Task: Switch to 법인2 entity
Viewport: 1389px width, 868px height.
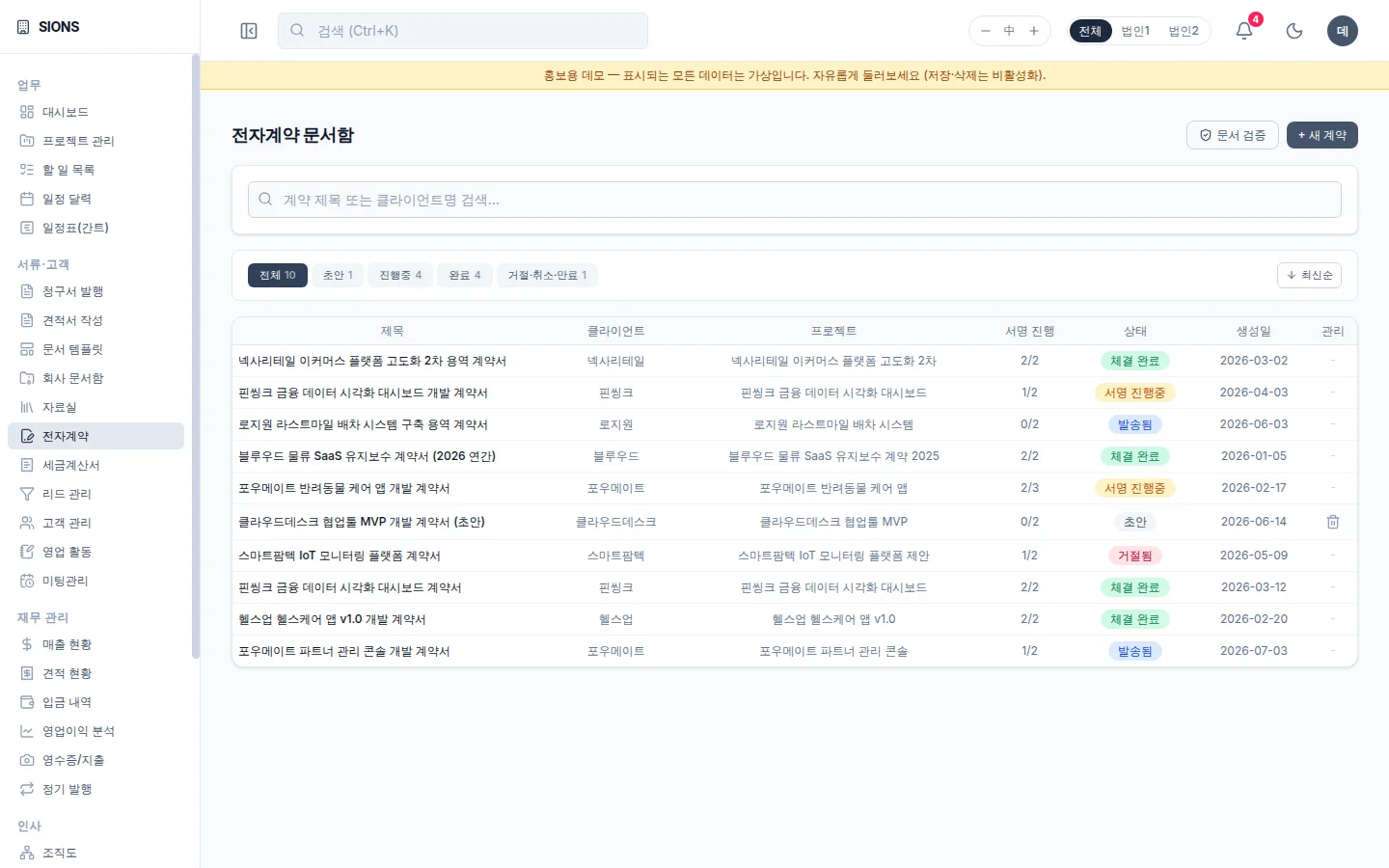Action: point(1184,31)
